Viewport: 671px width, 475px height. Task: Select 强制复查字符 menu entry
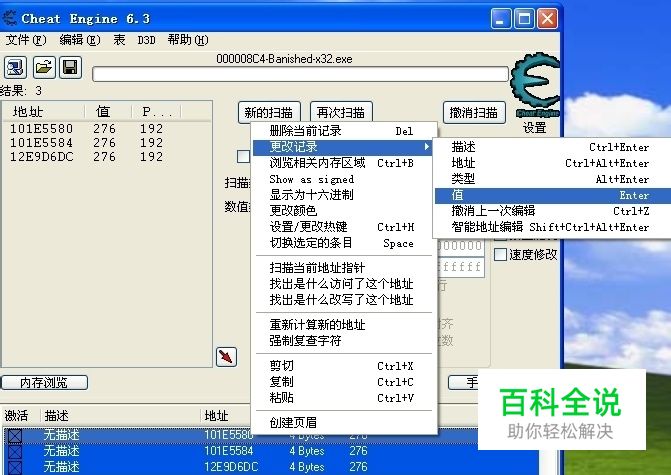tap(344, 341)
